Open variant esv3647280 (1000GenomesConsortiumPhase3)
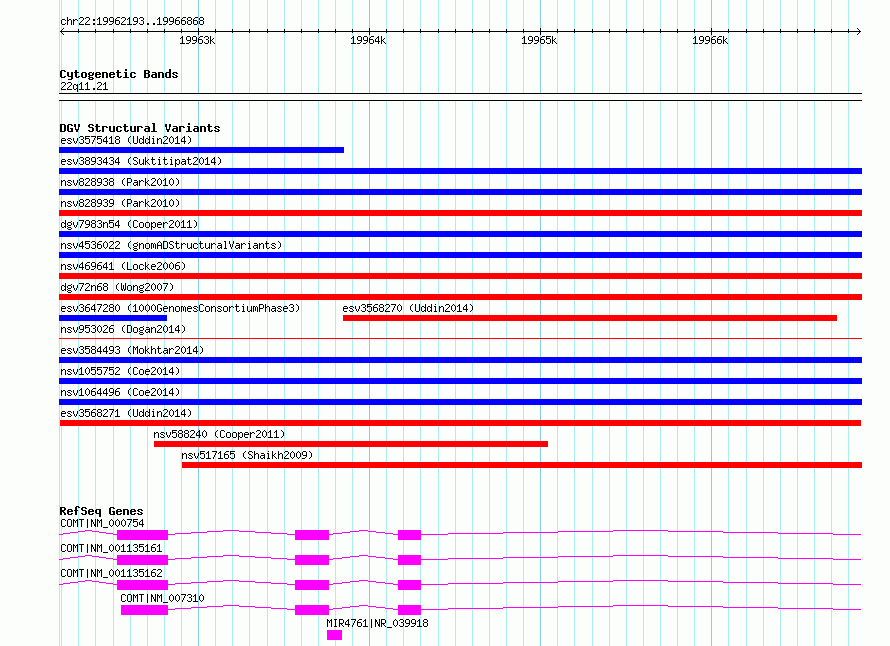Viewport: 890px width, 646px height. tap(180, 308)
